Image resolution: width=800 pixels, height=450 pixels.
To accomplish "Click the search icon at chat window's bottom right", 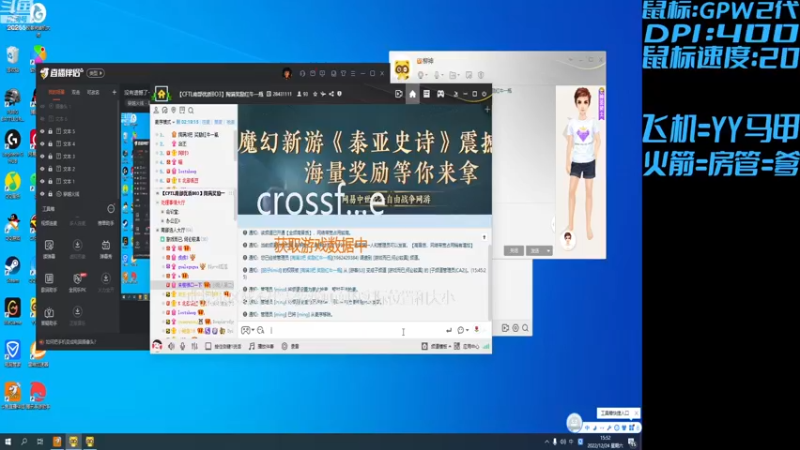I will point(525,328).
